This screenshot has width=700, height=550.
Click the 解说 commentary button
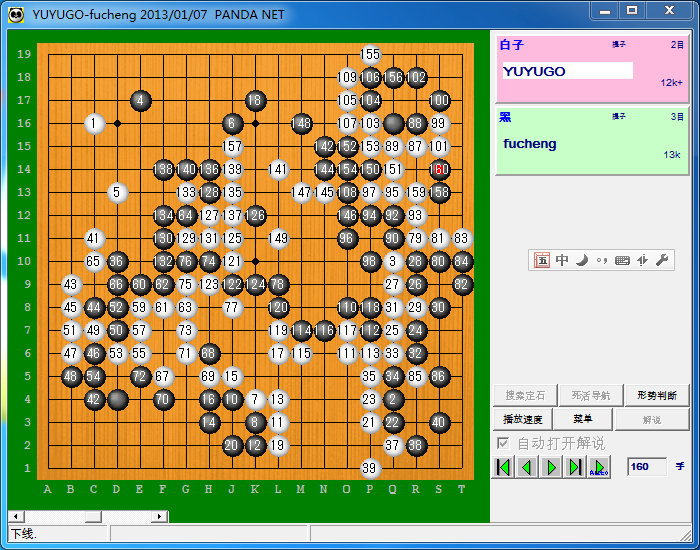(652, 419)
